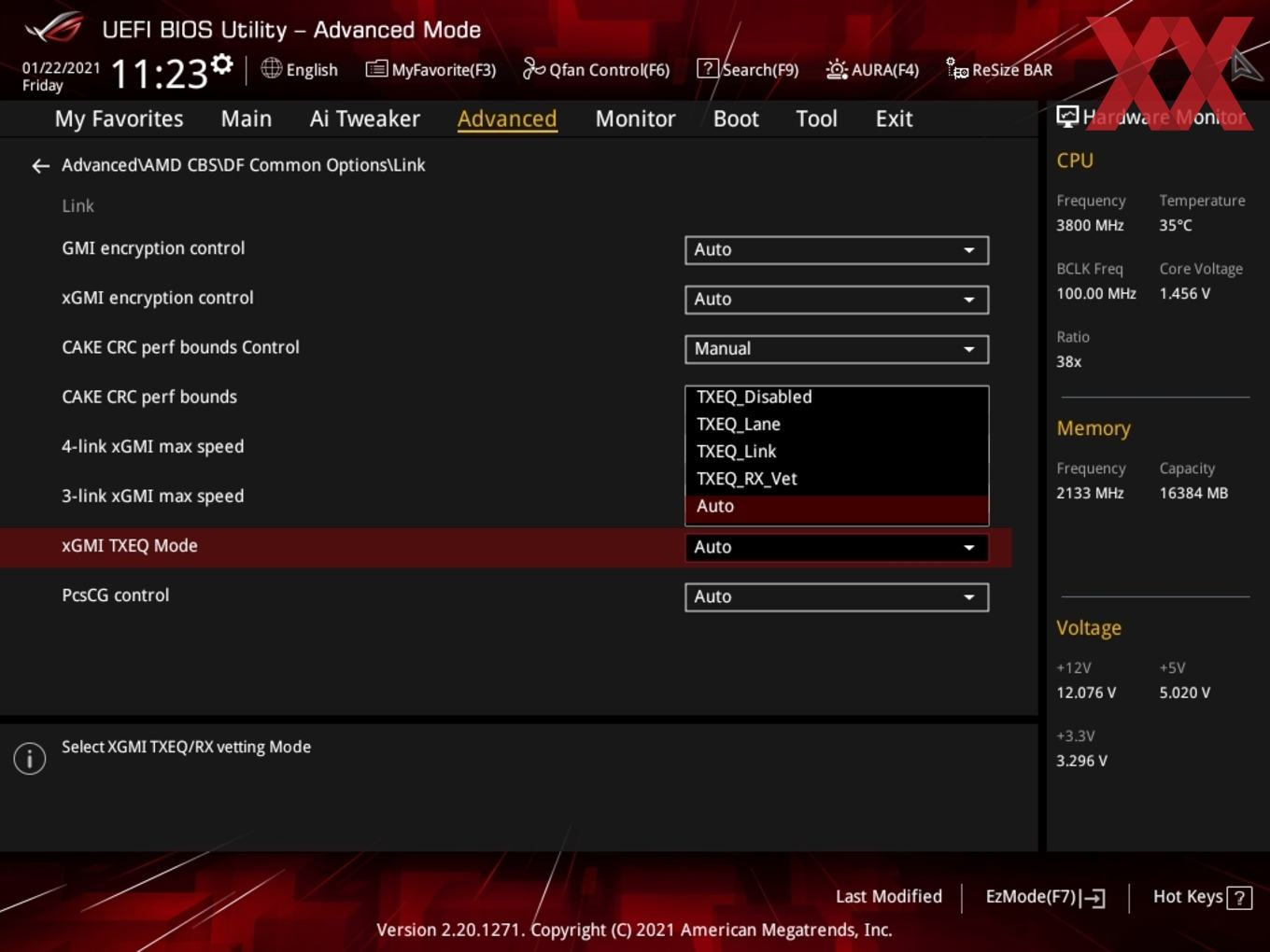Screen dimensions: 1270x952
Task: Switch to EzMode(F7)
Action: pos(1045,897)
